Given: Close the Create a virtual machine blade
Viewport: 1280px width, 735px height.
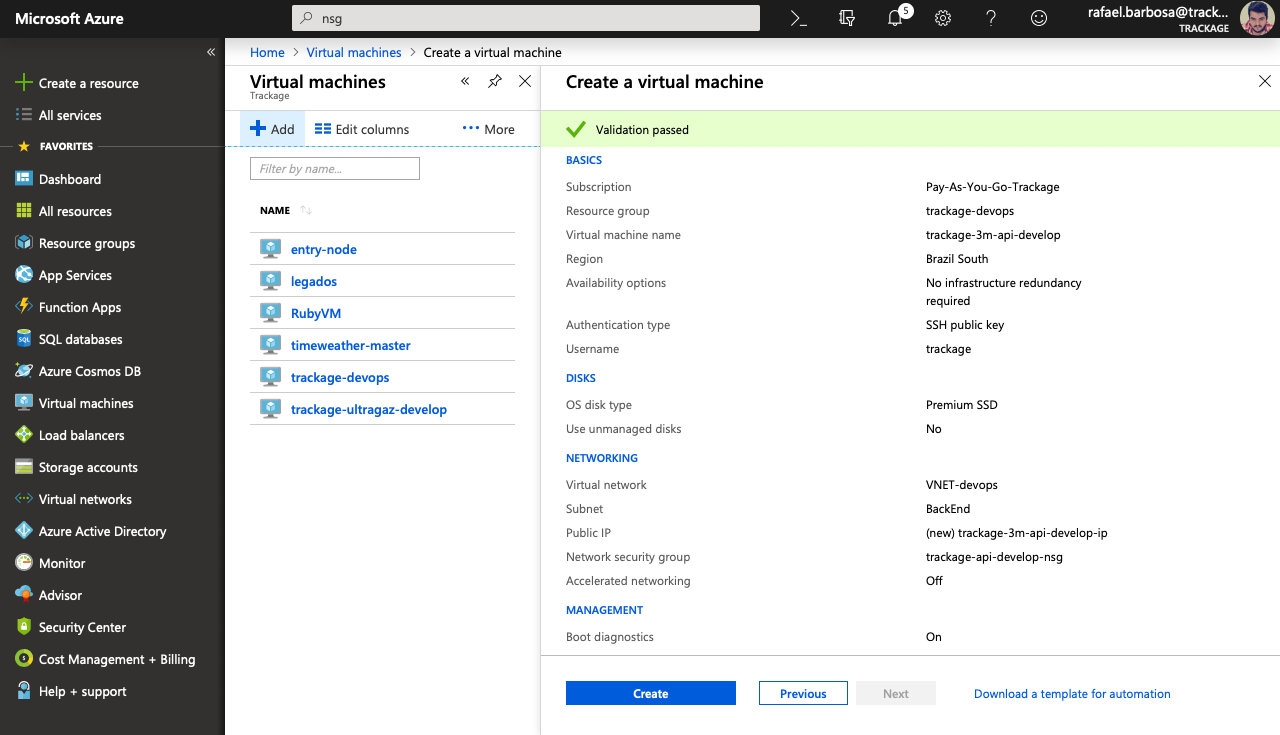Looking at the screenshot, I should (1265, 82).
